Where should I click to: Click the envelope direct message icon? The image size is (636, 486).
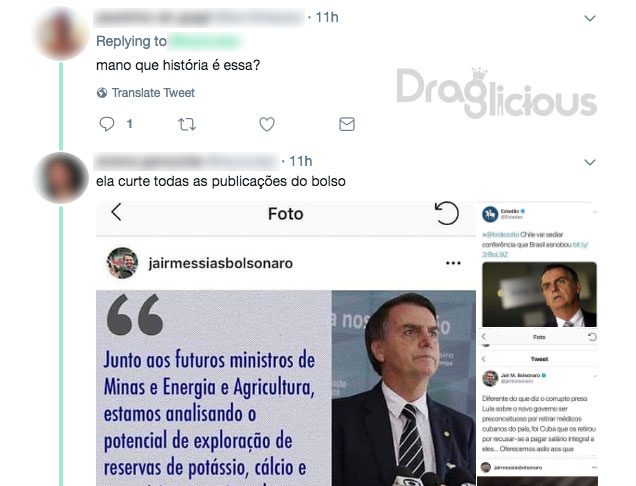tap(347, 124)
